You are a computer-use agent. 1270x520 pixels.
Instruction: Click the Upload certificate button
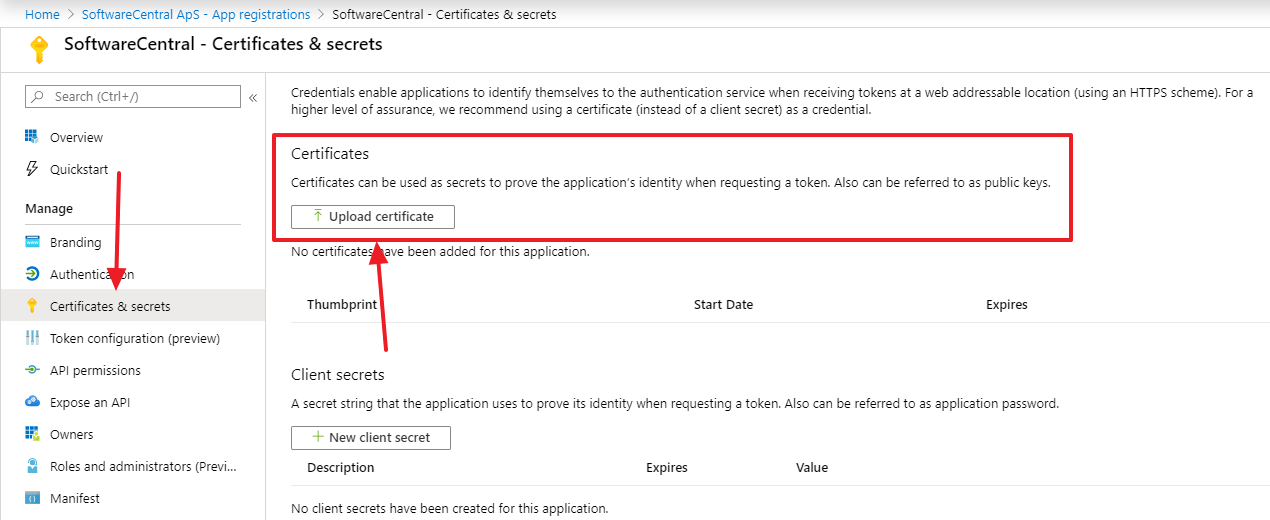(372, 216)
